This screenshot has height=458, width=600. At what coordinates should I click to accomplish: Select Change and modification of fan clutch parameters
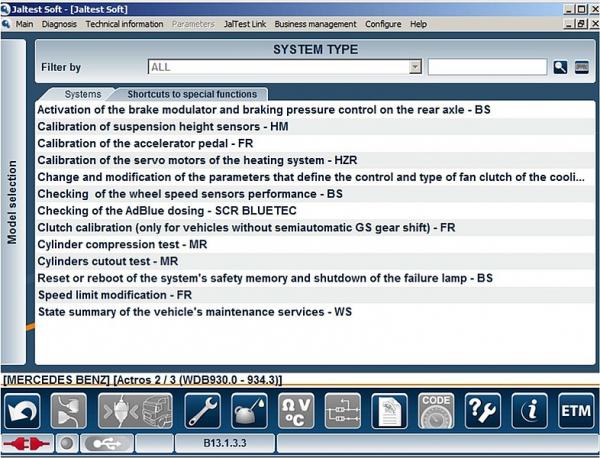(x=315, y=177)
